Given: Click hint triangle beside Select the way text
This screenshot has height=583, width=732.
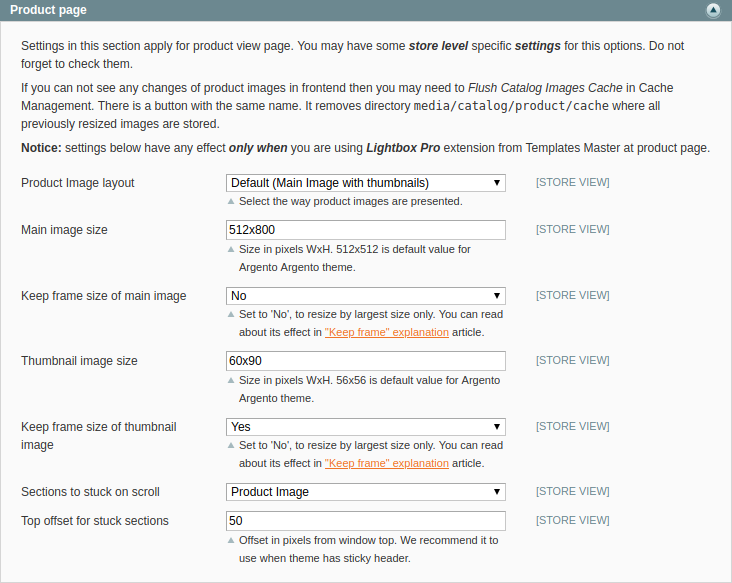Looking at the screenshot, I should click(231, 201).
